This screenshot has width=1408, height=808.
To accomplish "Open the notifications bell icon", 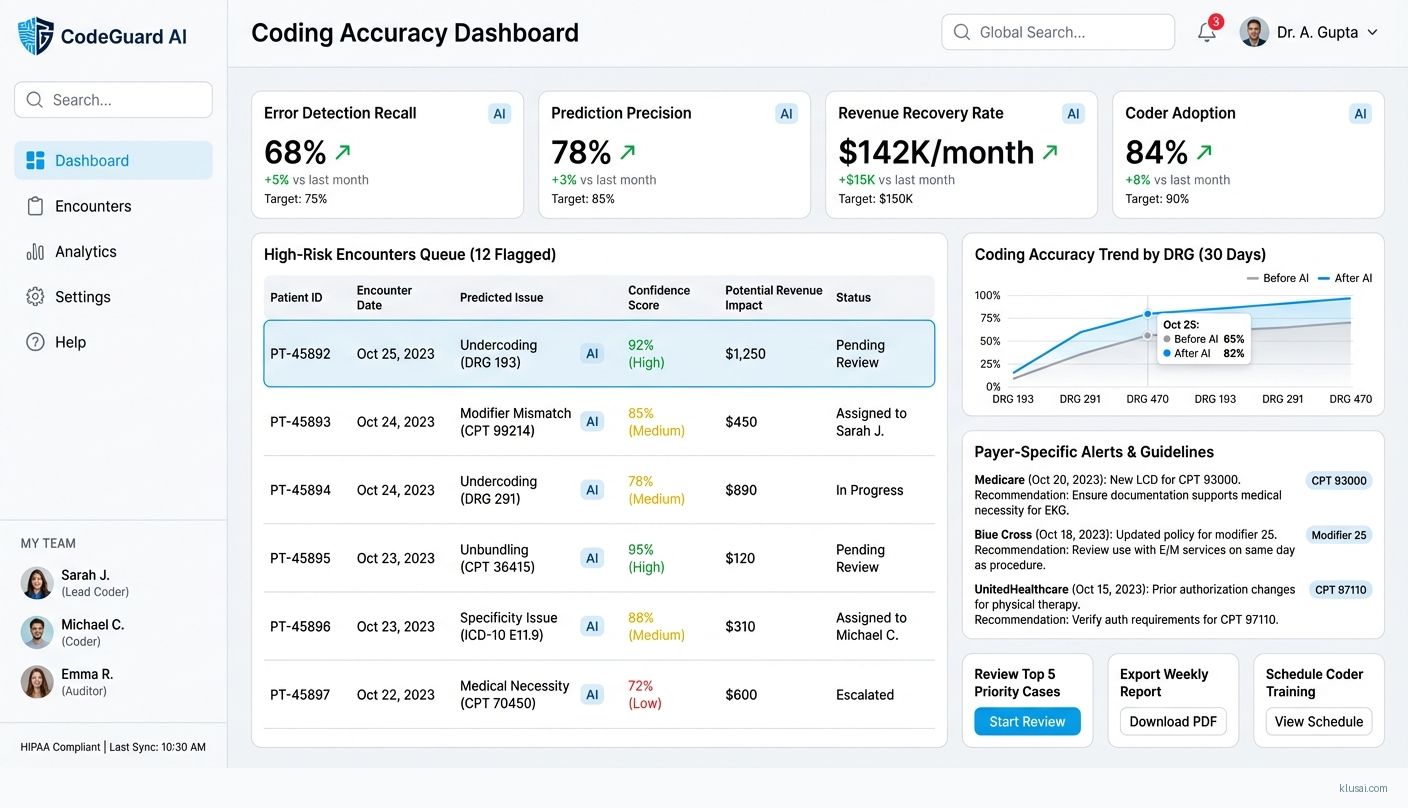I will click(1207, 32).
